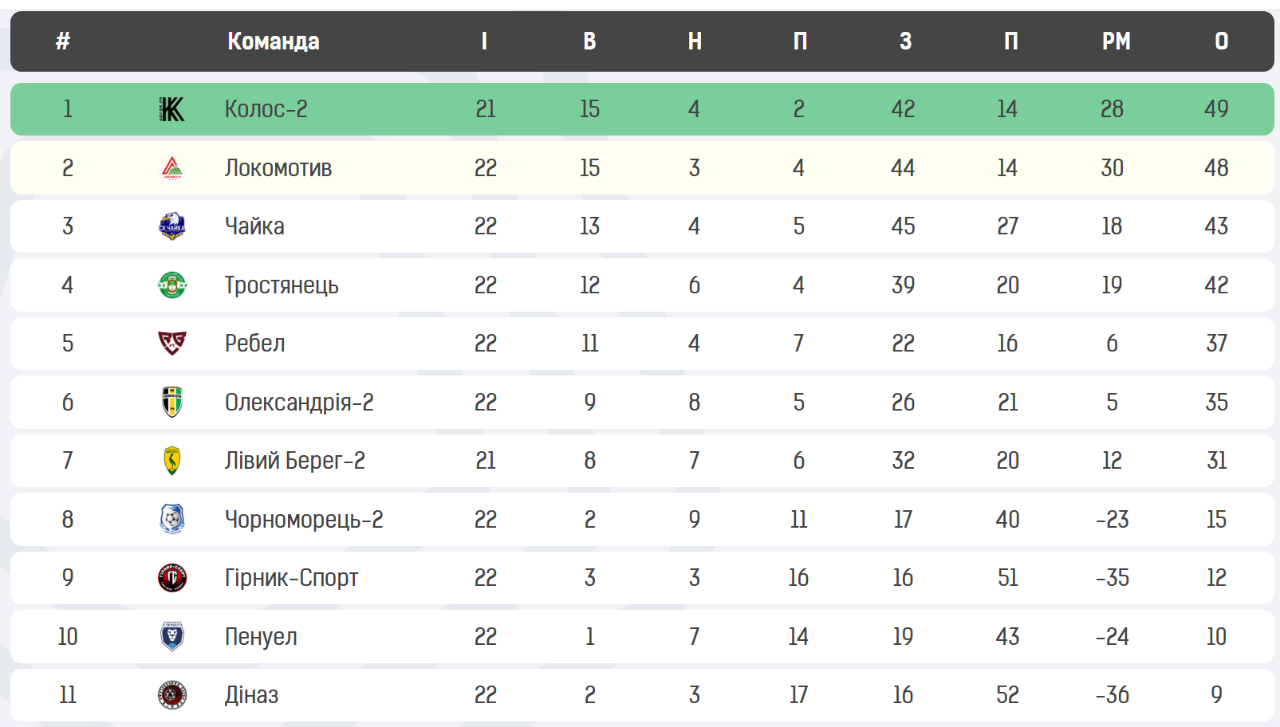Click the Тростянець team logo

point(172,285)
